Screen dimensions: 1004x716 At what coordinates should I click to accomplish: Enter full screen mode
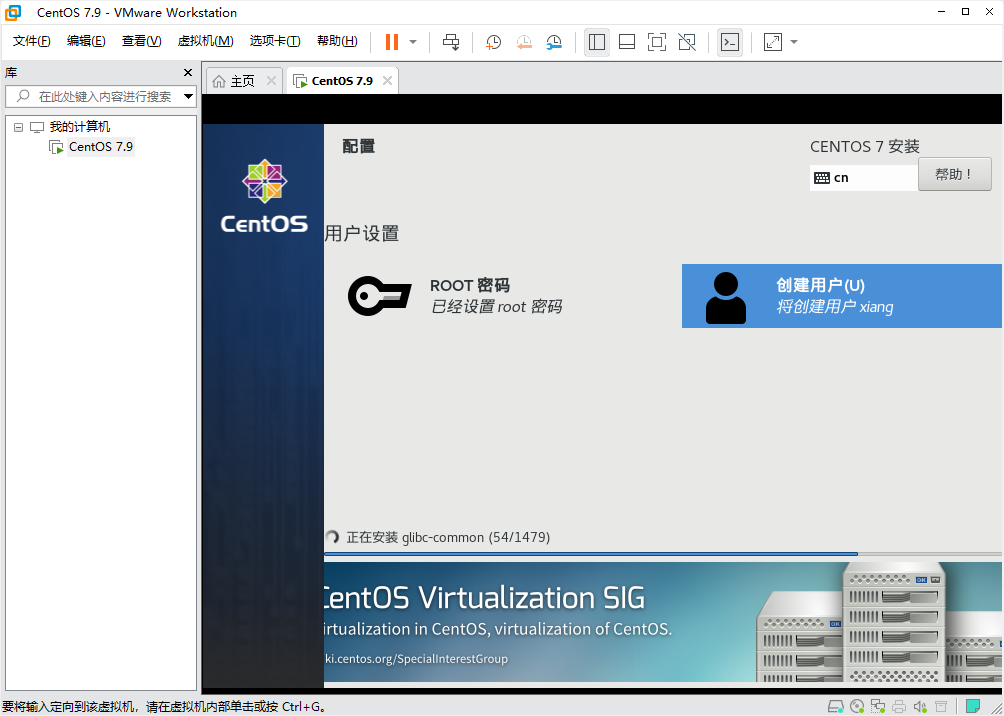click(655, 42)
